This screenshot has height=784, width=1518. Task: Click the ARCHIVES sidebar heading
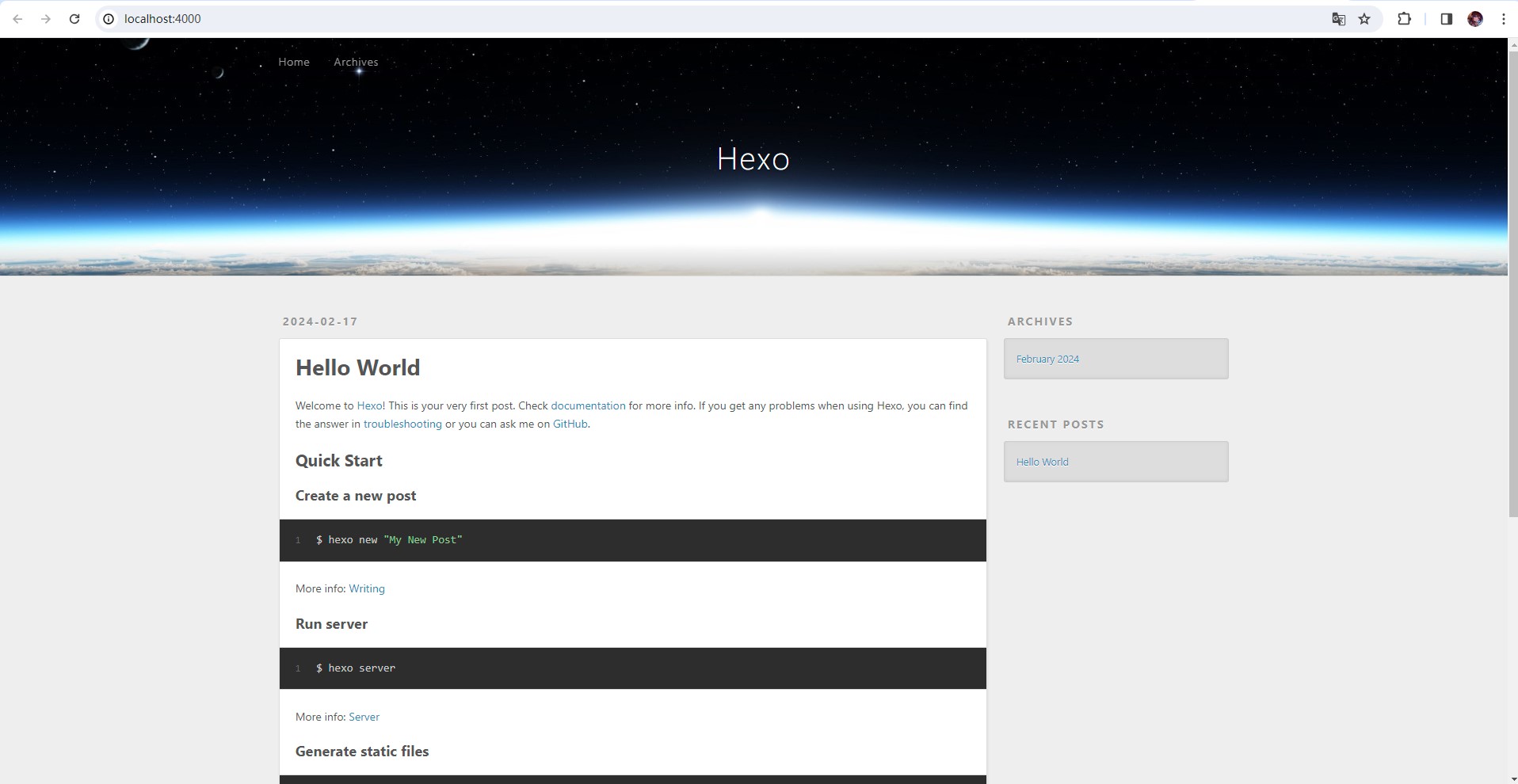[x=1040, y=322]
